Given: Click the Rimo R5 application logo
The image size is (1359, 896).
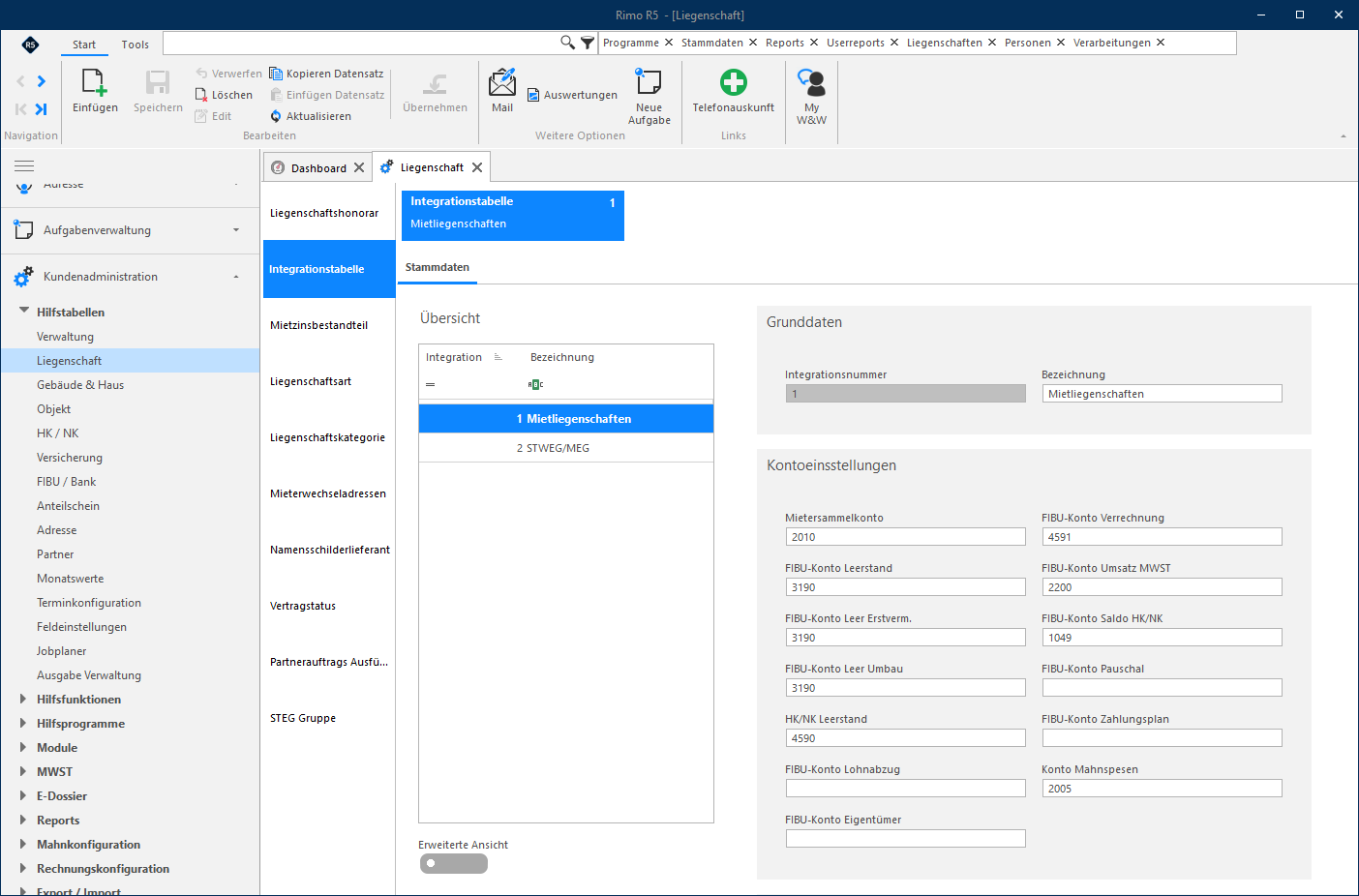Looking at the screenshot, I should [x=30, y=45].
